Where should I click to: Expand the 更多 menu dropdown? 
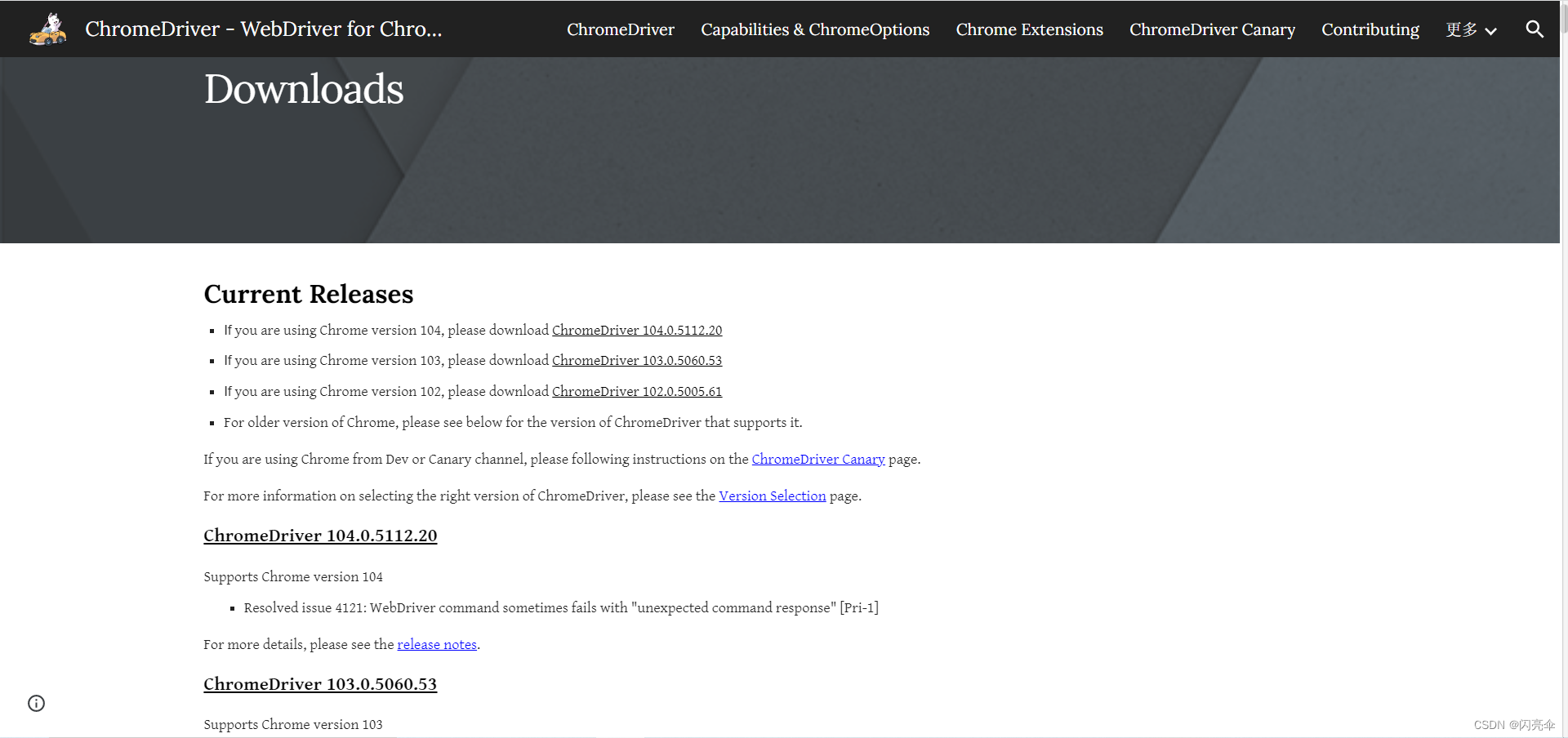click(1471, 30)
